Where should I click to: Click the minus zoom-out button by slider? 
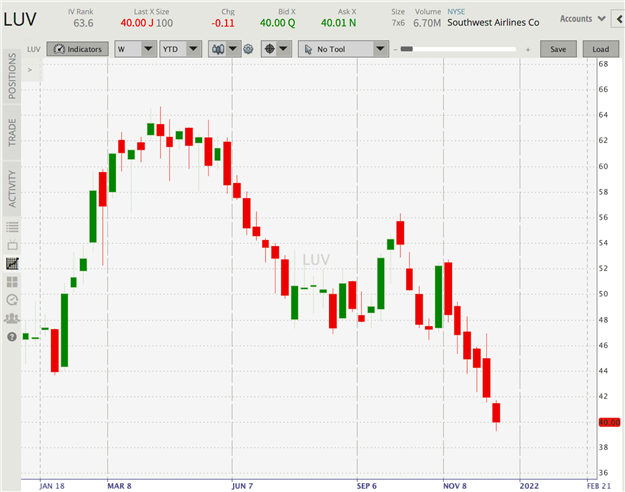tap(395, 49)
